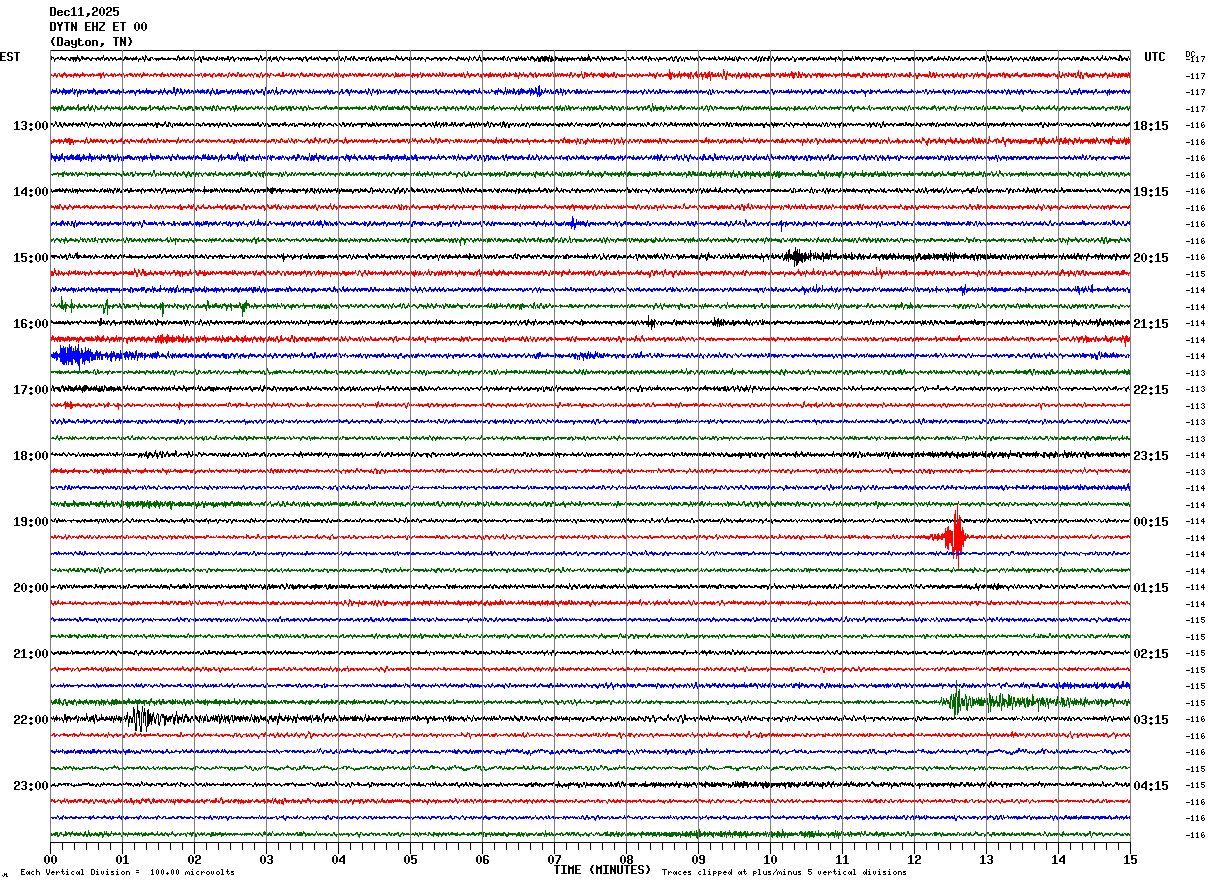Click the 04:15 UTC time label
1210x886 pixels.
1151,786
